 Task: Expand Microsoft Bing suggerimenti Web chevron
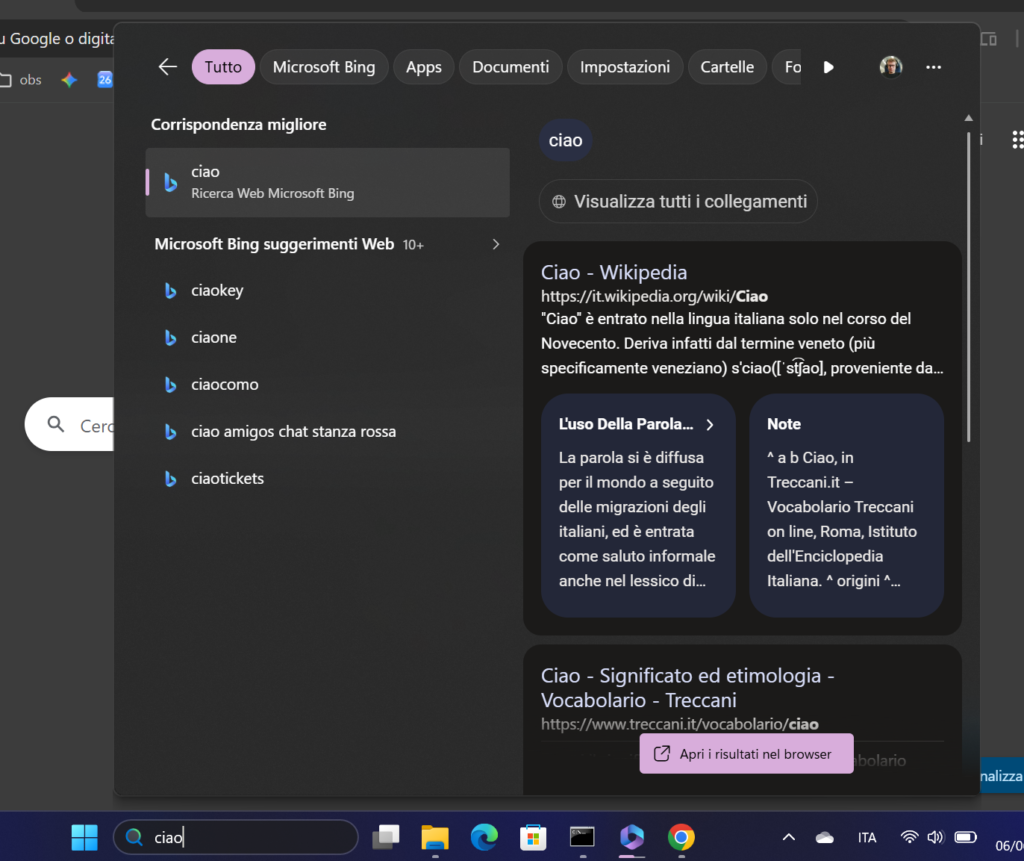(496, 244)
